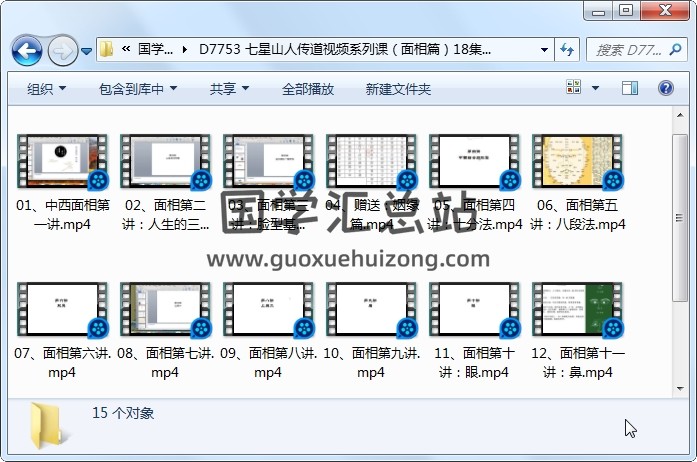Image resolution: width=697 pixels, height=462 pixels.
Task: Expand hidden path levels via double chevron
Action: 126,49
